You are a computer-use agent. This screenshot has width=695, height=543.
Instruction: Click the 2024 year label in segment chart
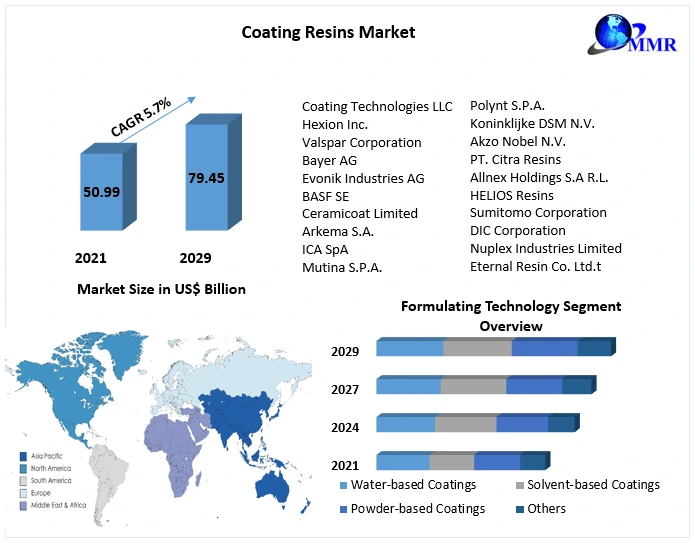click(345, 427)
